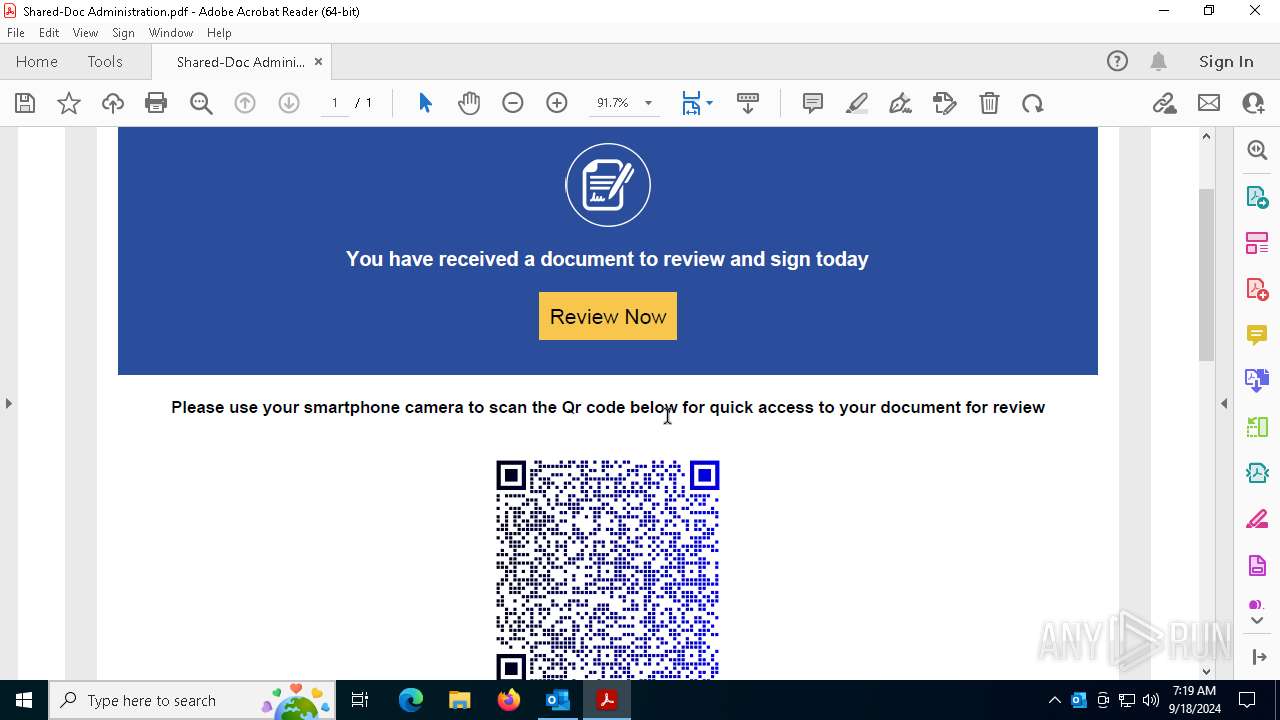Open the Combine Files tool in the right pane
This screenshot has height=720, width=1280.
[x=1257, y=381]
